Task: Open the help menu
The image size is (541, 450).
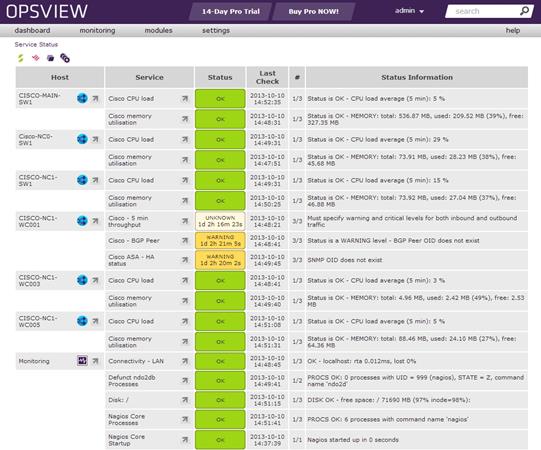Action: (513, 30)
